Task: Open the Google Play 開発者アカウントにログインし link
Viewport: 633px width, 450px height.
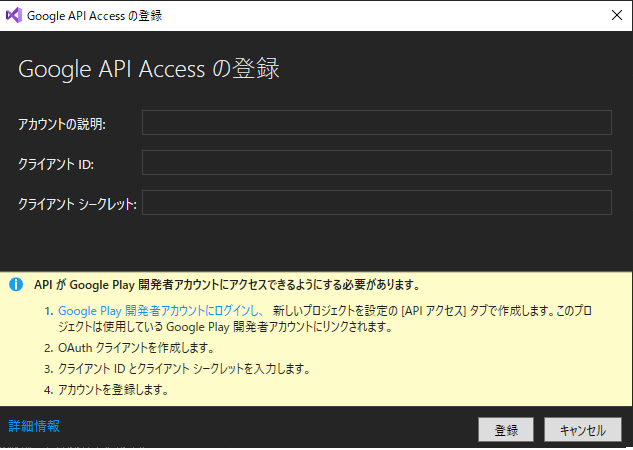Action: point(161,311)
